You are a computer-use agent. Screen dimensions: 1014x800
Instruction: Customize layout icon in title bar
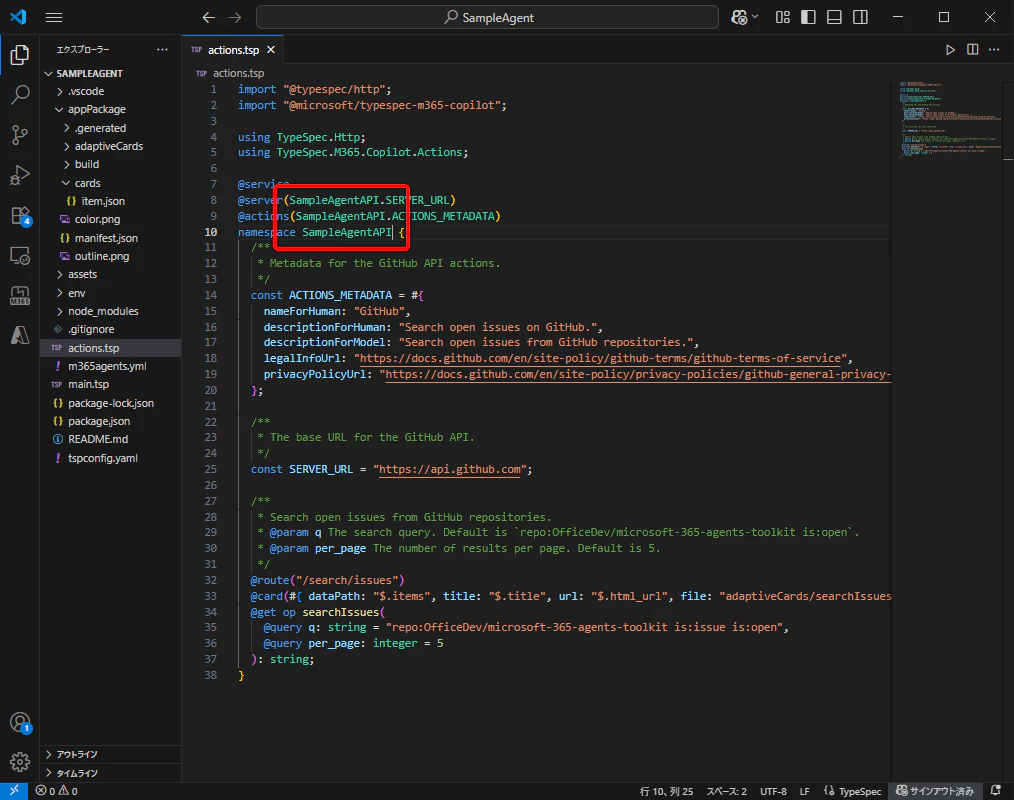point(782,17)
